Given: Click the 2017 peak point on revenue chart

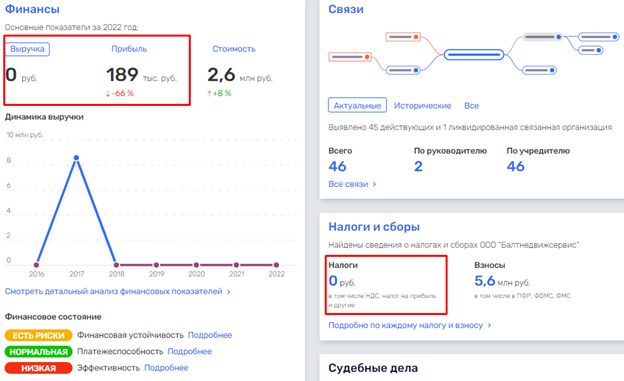Looking at the screenshot, I should (x=76, y=158).
